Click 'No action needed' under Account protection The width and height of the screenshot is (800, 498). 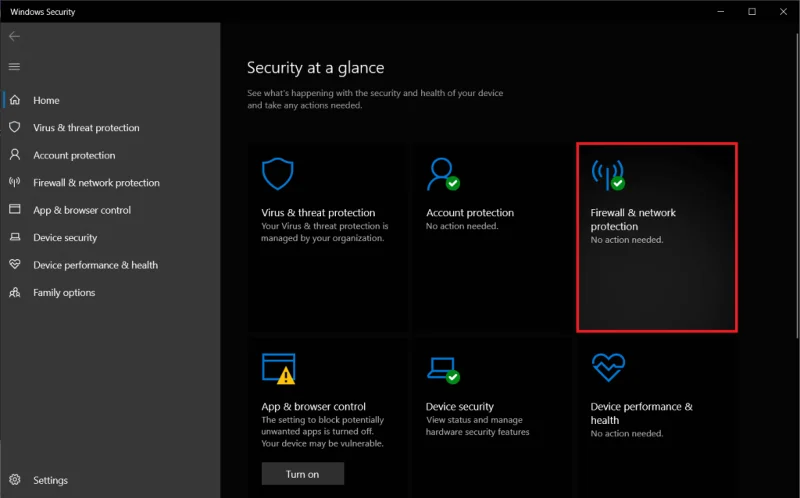tap(462, 226)
